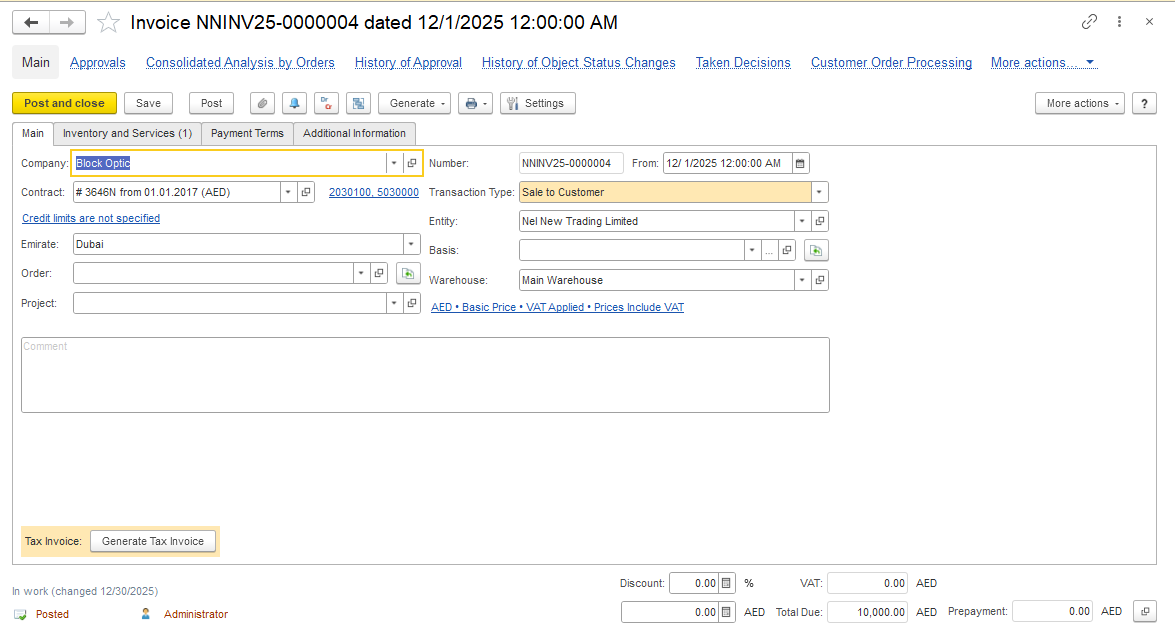This screenshot has height=634, width=1175.
Task: Open Settings with tools icon
Action: click(537, 103)
